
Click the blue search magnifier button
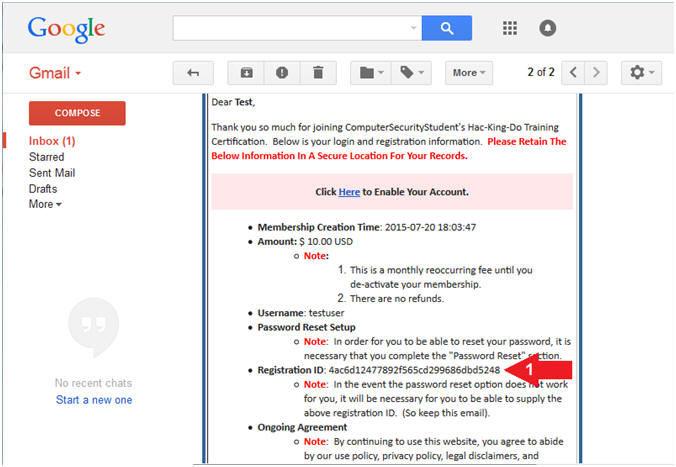pos(447,28)
